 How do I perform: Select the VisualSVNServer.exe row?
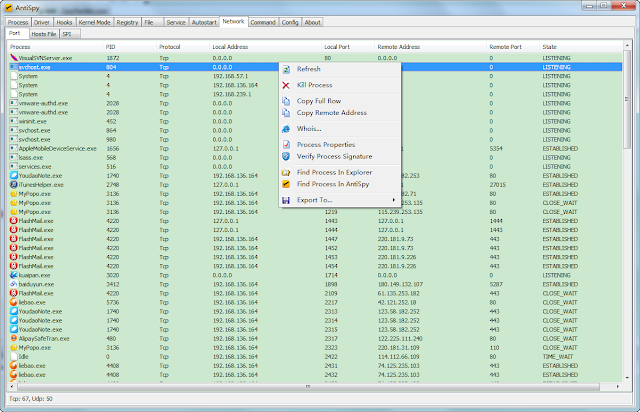(315, 58)
